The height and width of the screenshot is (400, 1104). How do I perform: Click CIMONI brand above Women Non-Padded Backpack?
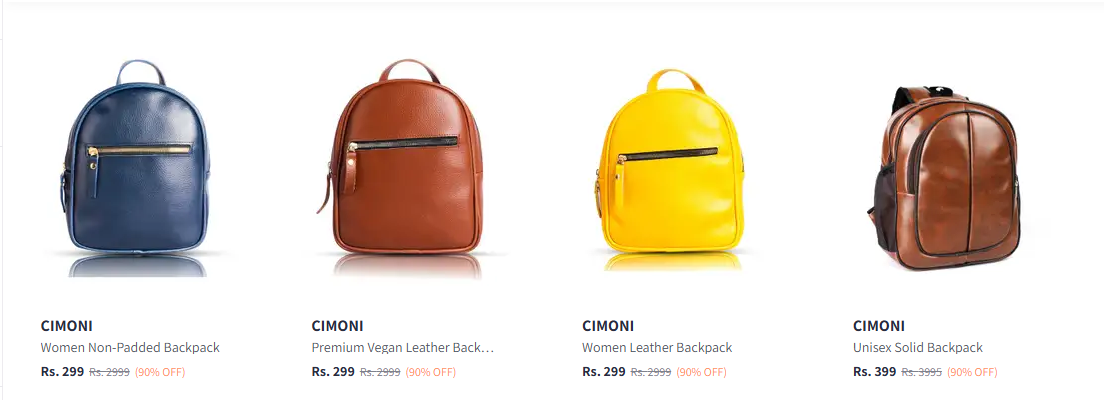coord(67,326)
